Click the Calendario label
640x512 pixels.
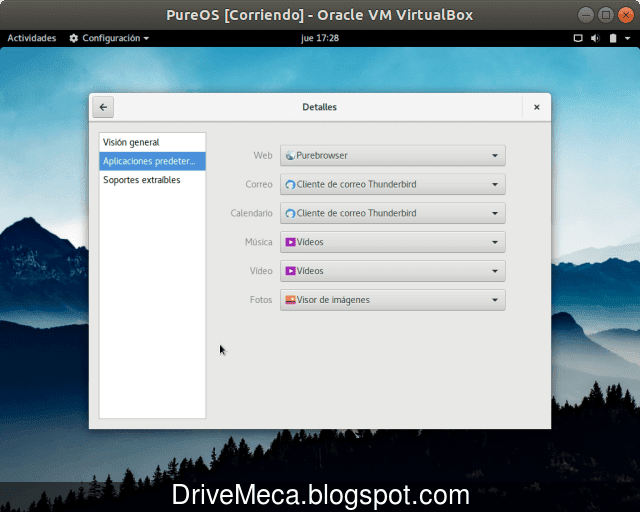pyautogui.click(x=251, y=213)
